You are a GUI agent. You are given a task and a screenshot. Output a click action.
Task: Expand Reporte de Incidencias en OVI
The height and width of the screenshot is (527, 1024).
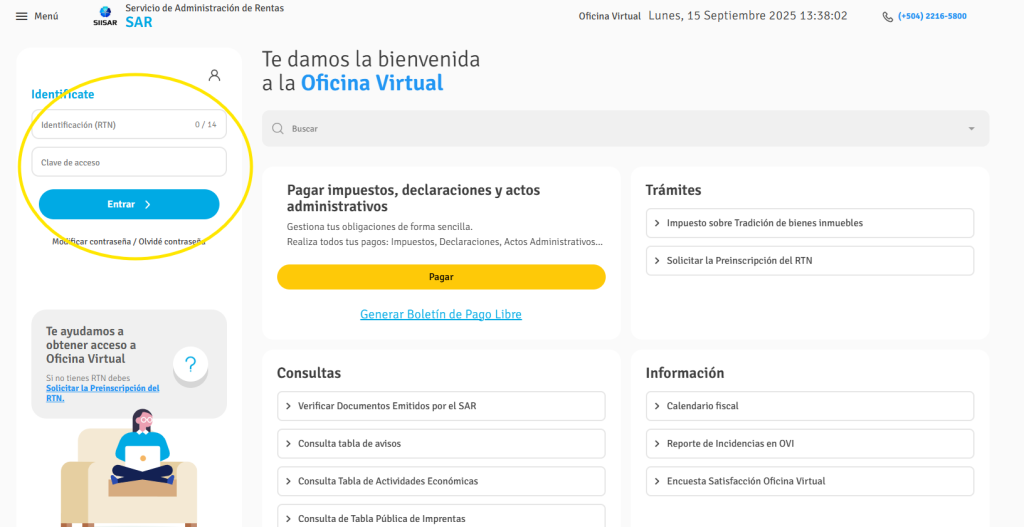point(810,443)
